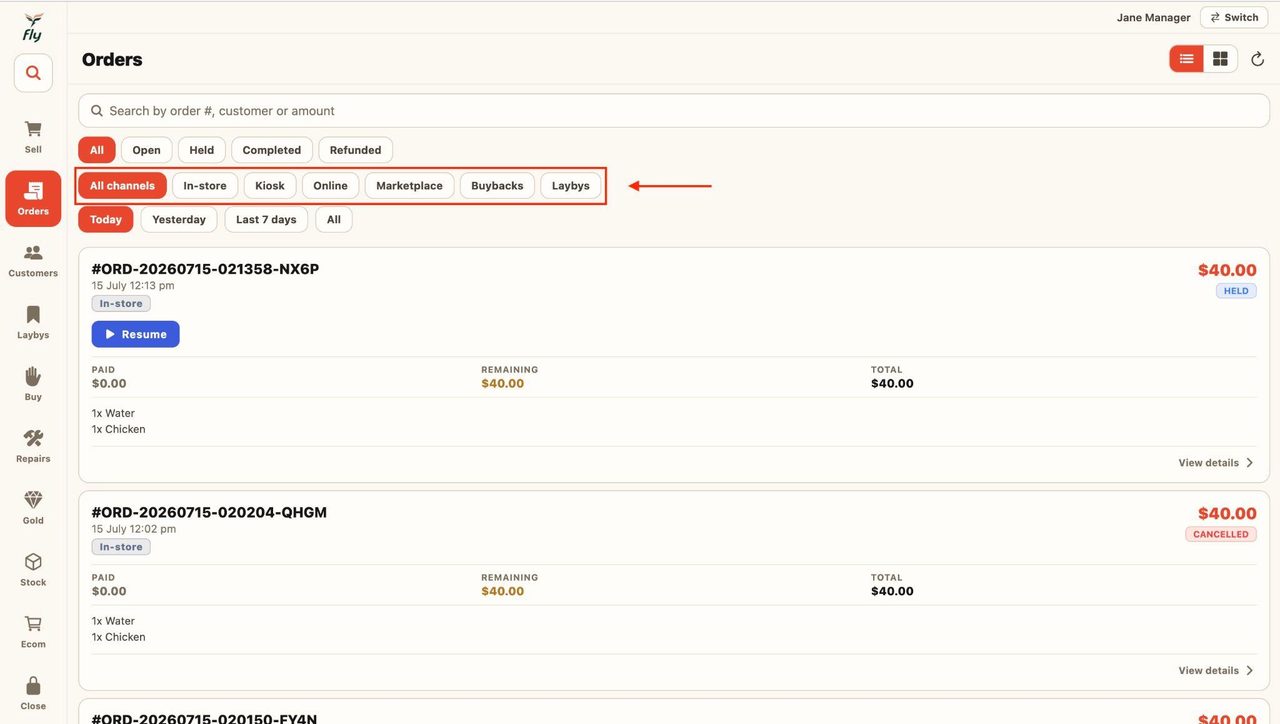Filter by Marketplace channel
The width and height of the screenshot is (1280, 724).
410,186
